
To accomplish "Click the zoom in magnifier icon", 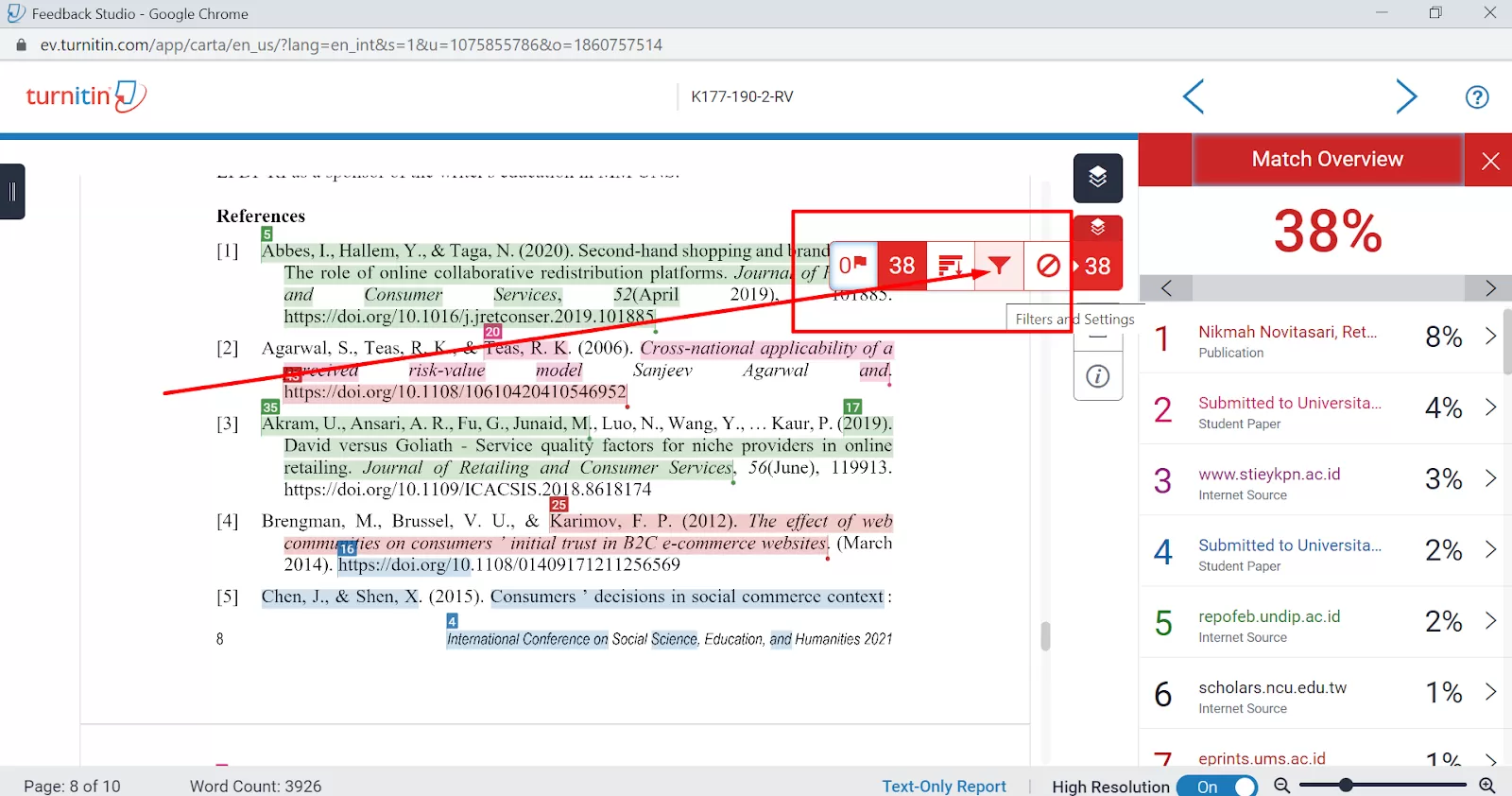I will 1486,786.
